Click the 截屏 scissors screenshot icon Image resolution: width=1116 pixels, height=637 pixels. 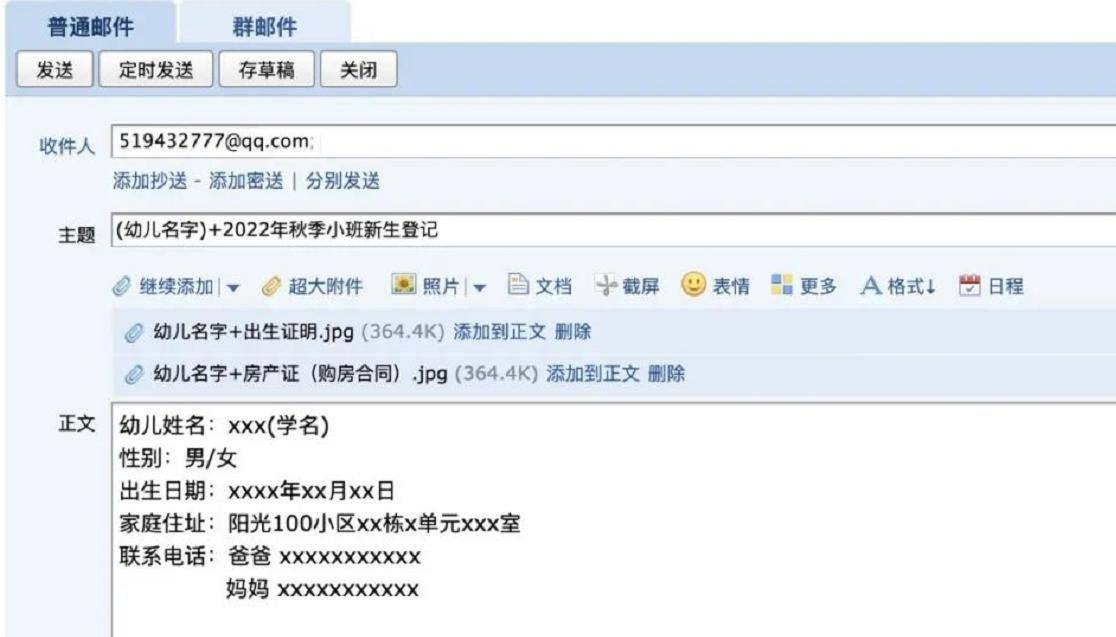coord(606,285)
